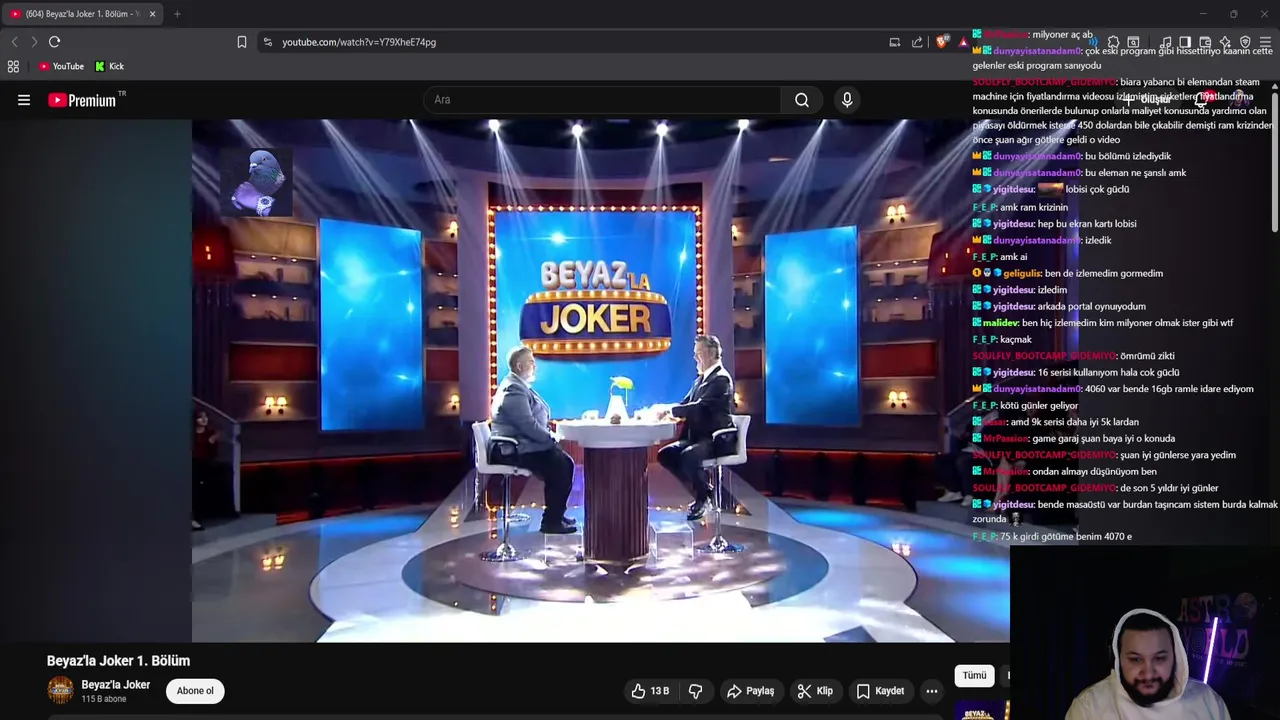Click chat message 'arkada portal oynuyodum'

[1091, 306]
